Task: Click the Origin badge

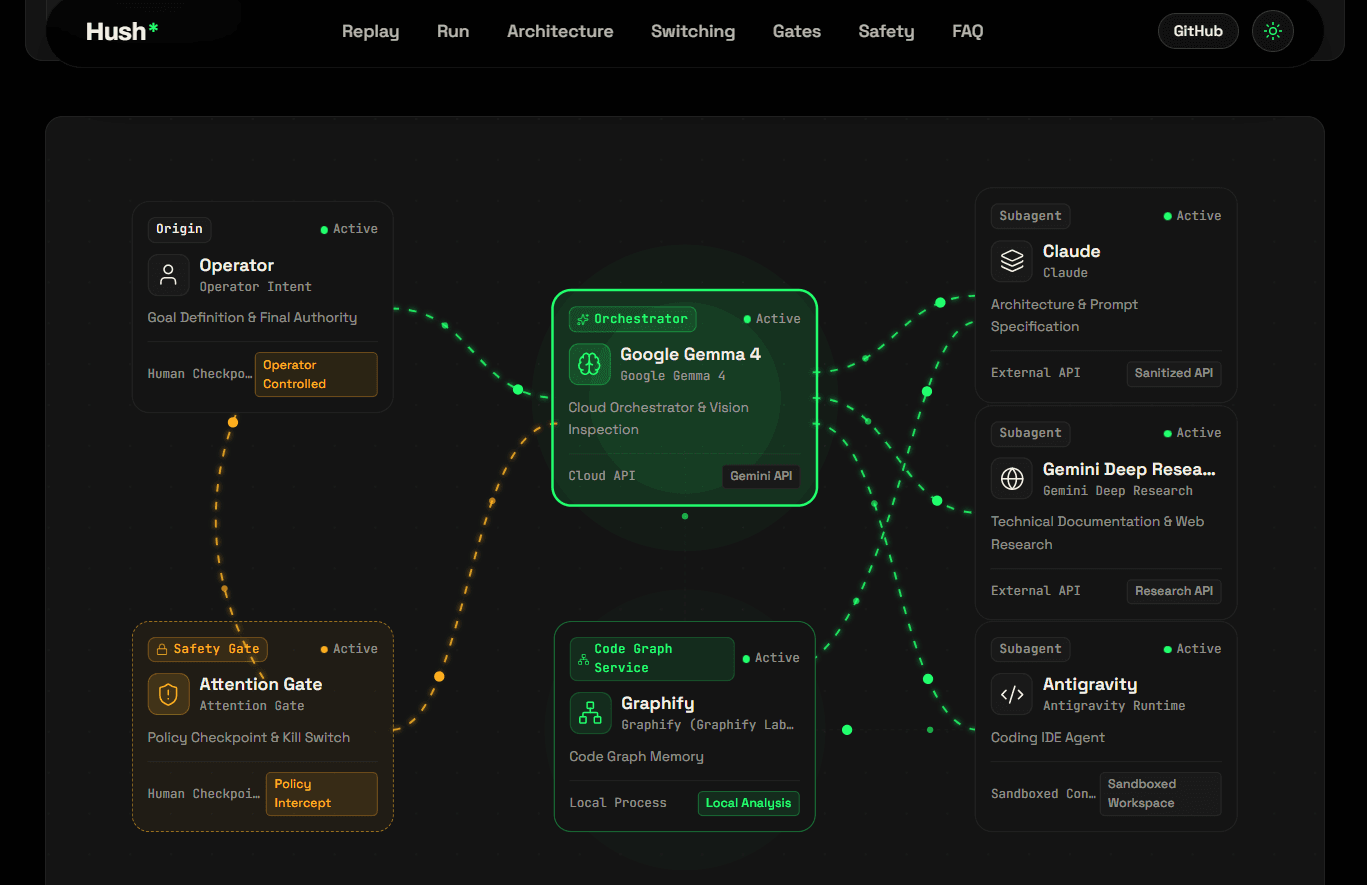Action: click(179, 229)
